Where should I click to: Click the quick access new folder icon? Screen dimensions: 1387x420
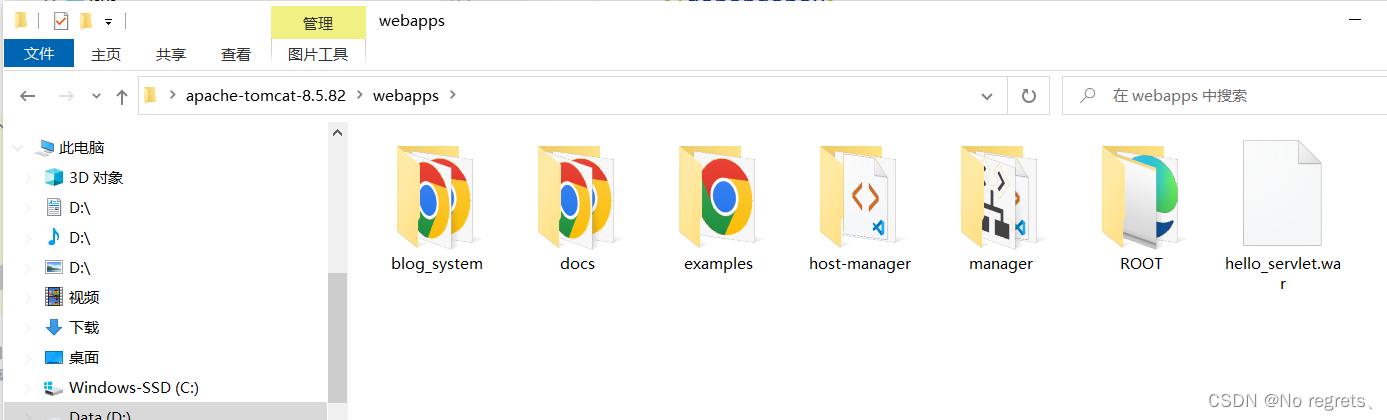point(85,20)
